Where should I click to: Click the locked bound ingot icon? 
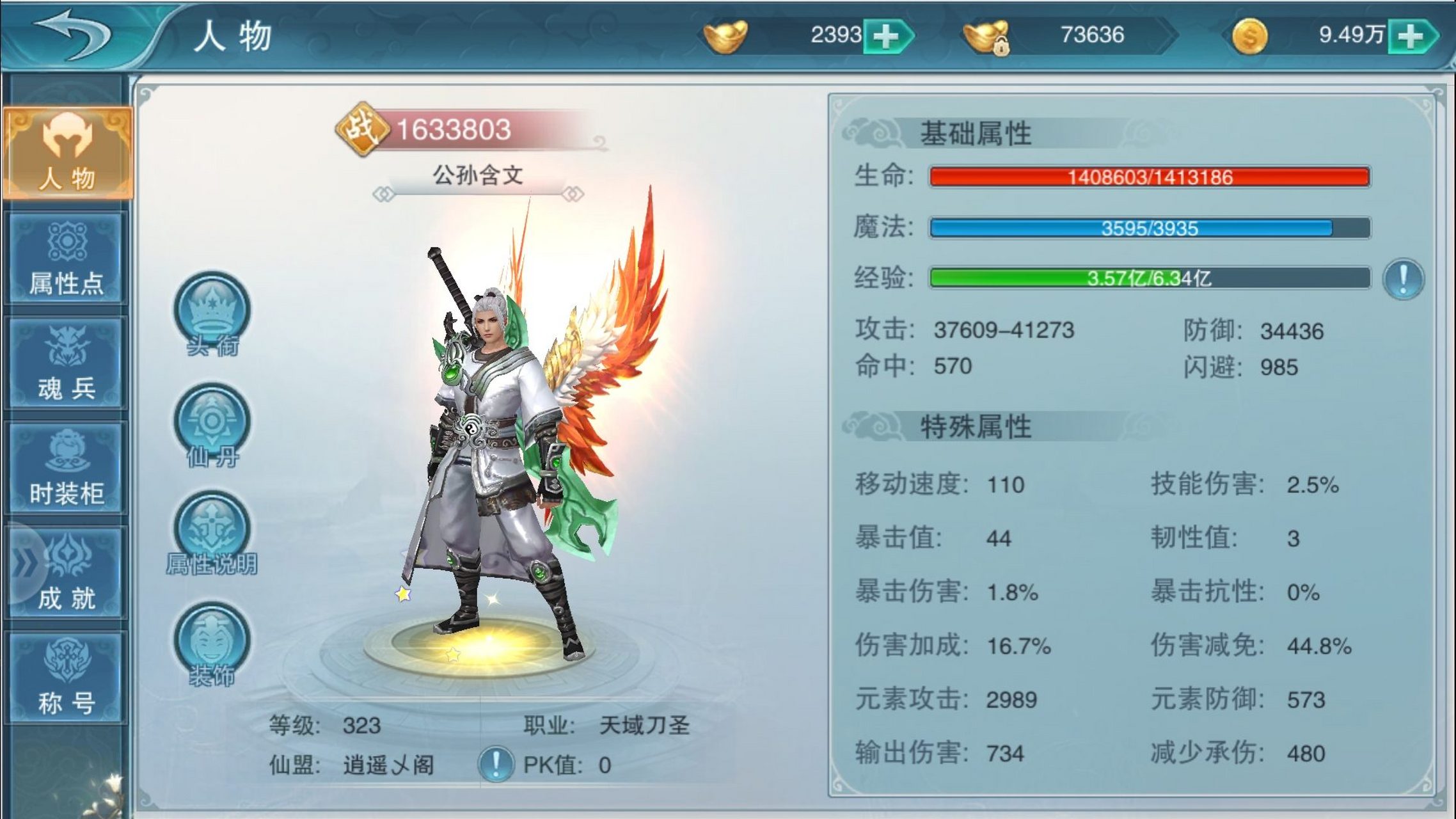click(x=986, y=37)
